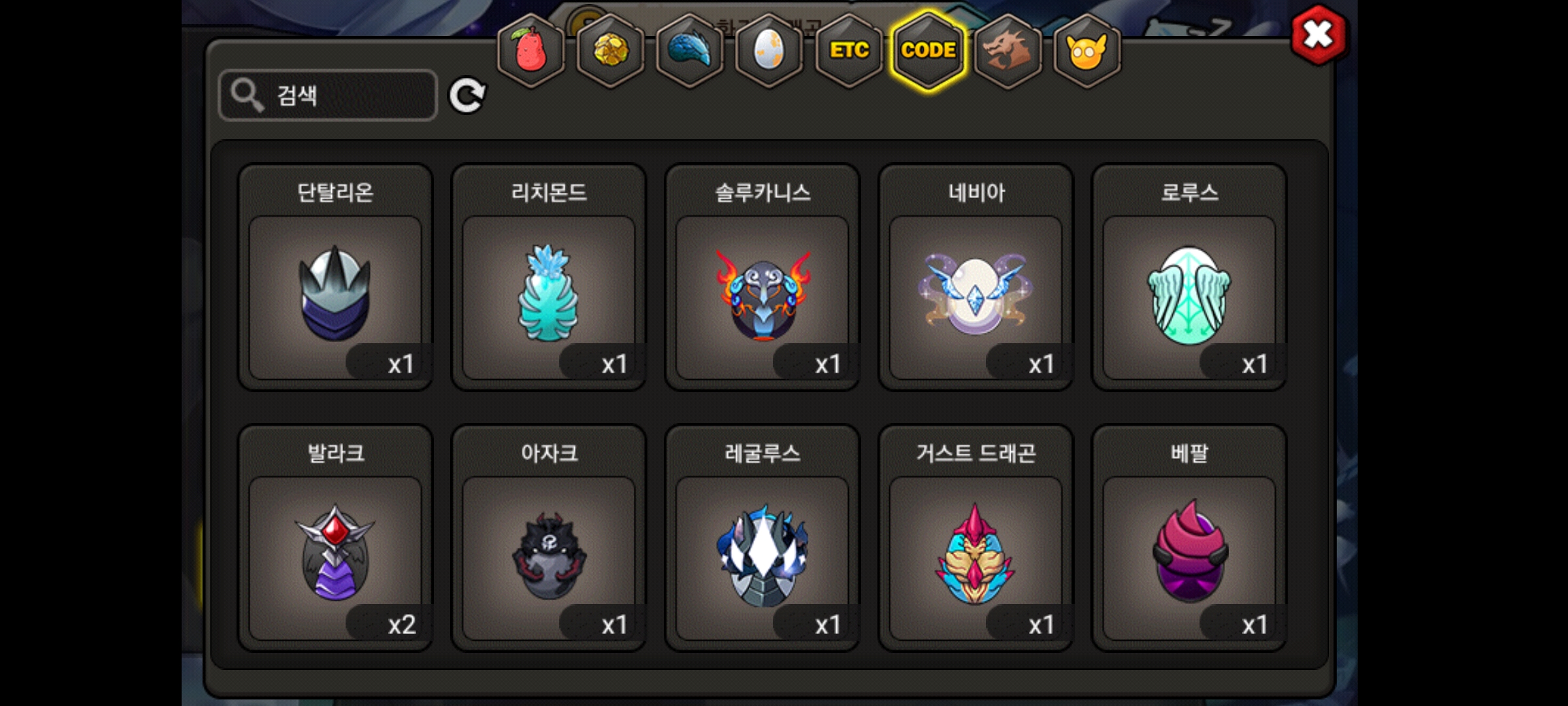This screenshot has height=706, width=1568.
Task: Select the 리치몬드 crystal egg
Action: (x=549, y=277)
